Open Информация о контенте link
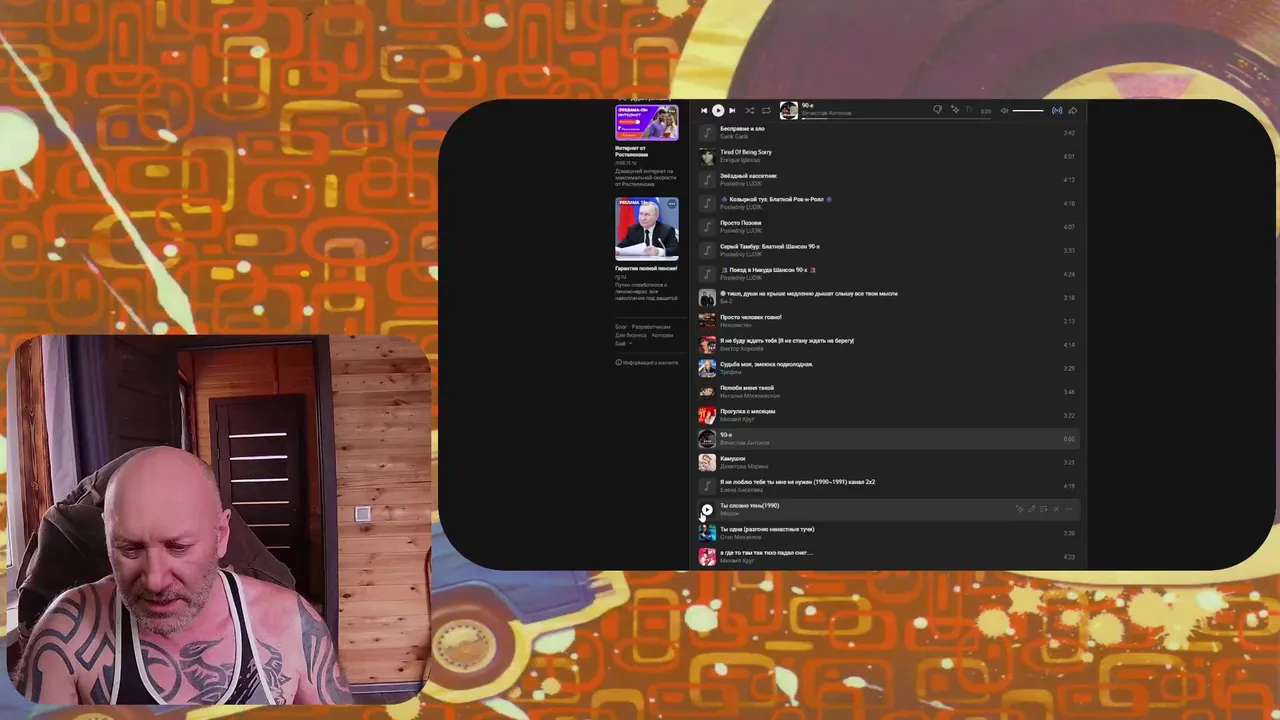 (647, 362)
